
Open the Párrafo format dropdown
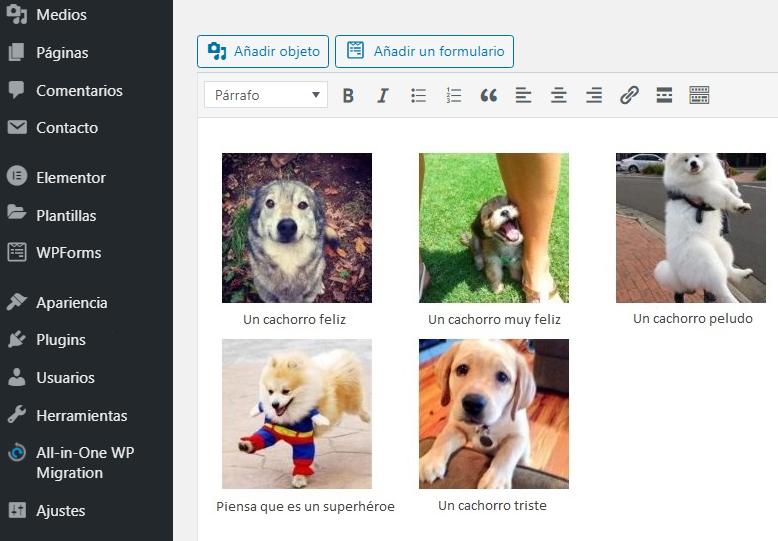[x=266, y=95]
